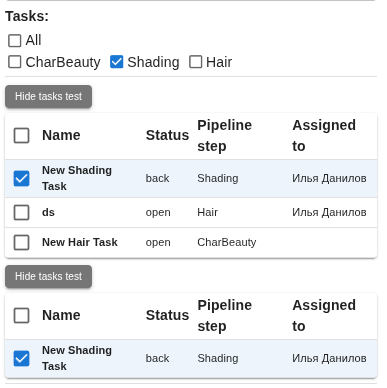Click the Status column header in first table

point(167,135)
